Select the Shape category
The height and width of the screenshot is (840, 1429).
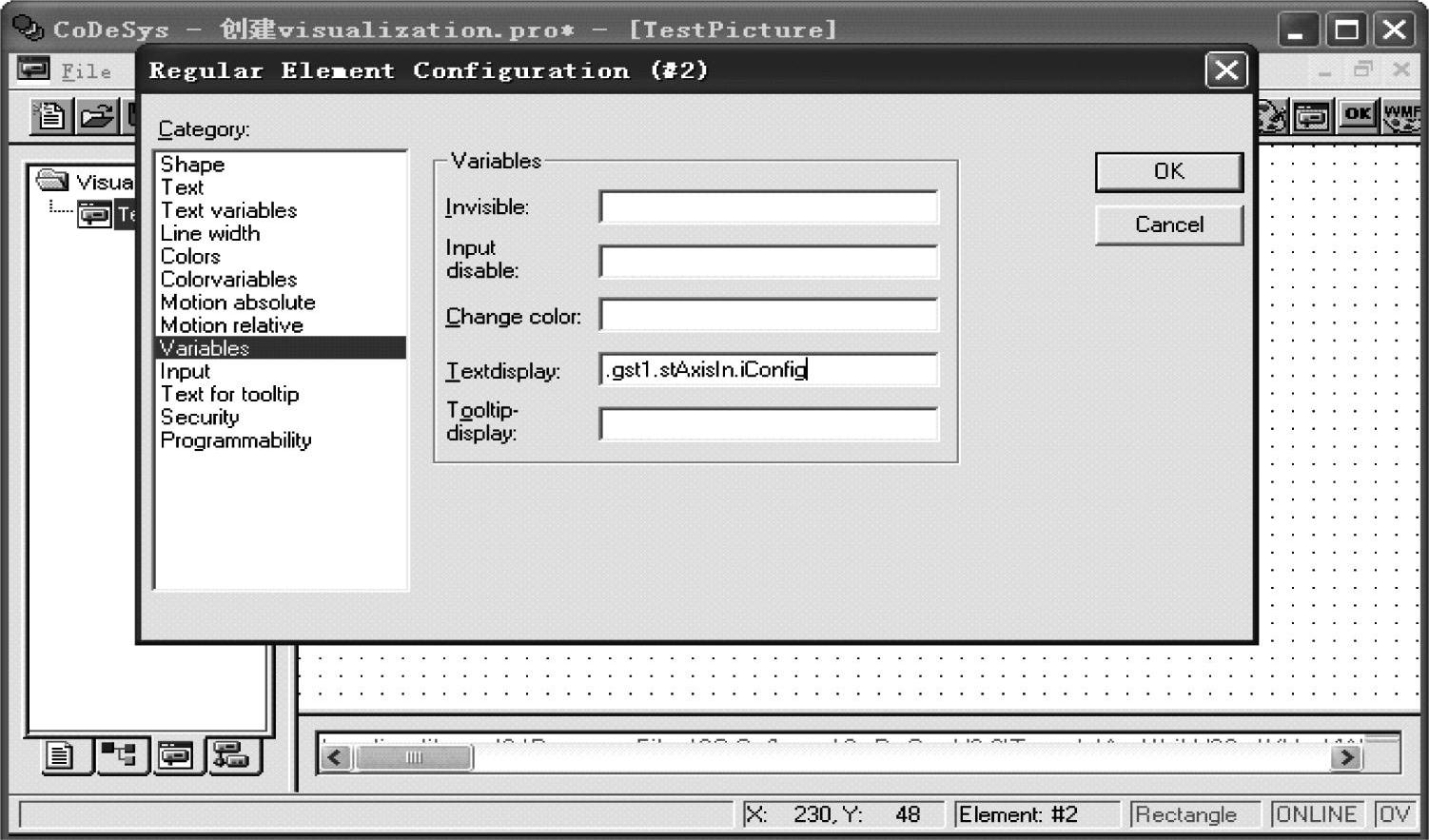(x=192, y=165)
